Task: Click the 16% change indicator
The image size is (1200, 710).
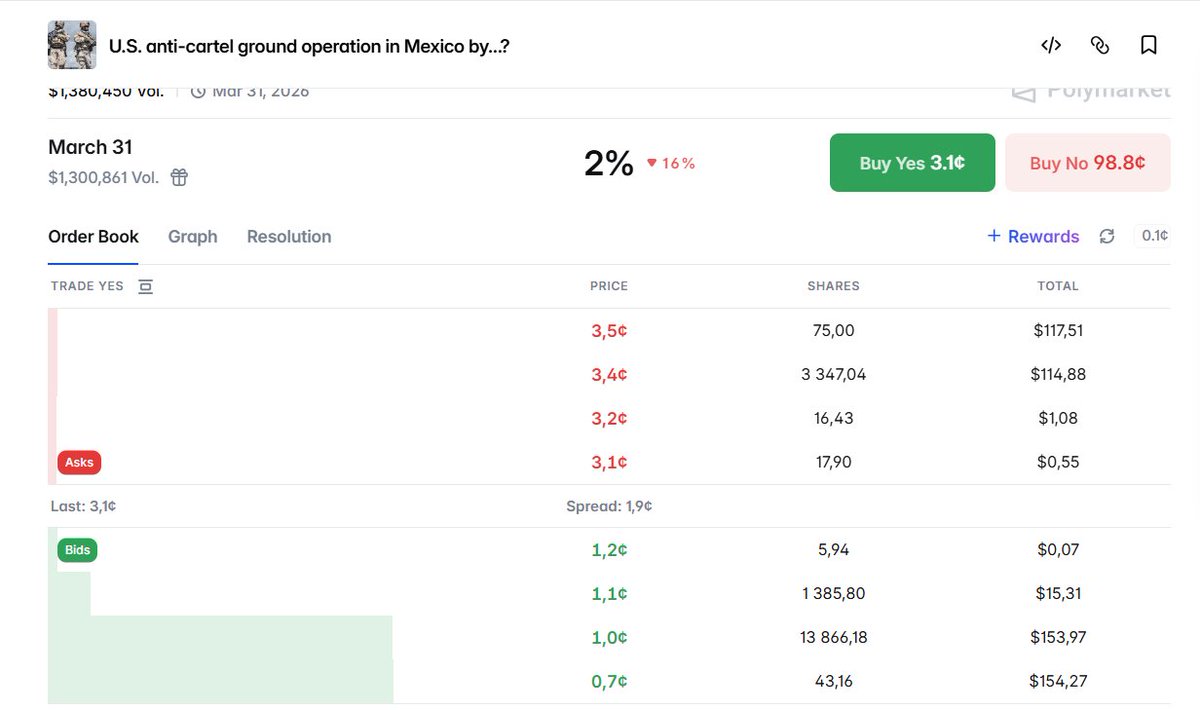Action: [x=671, y=163]
